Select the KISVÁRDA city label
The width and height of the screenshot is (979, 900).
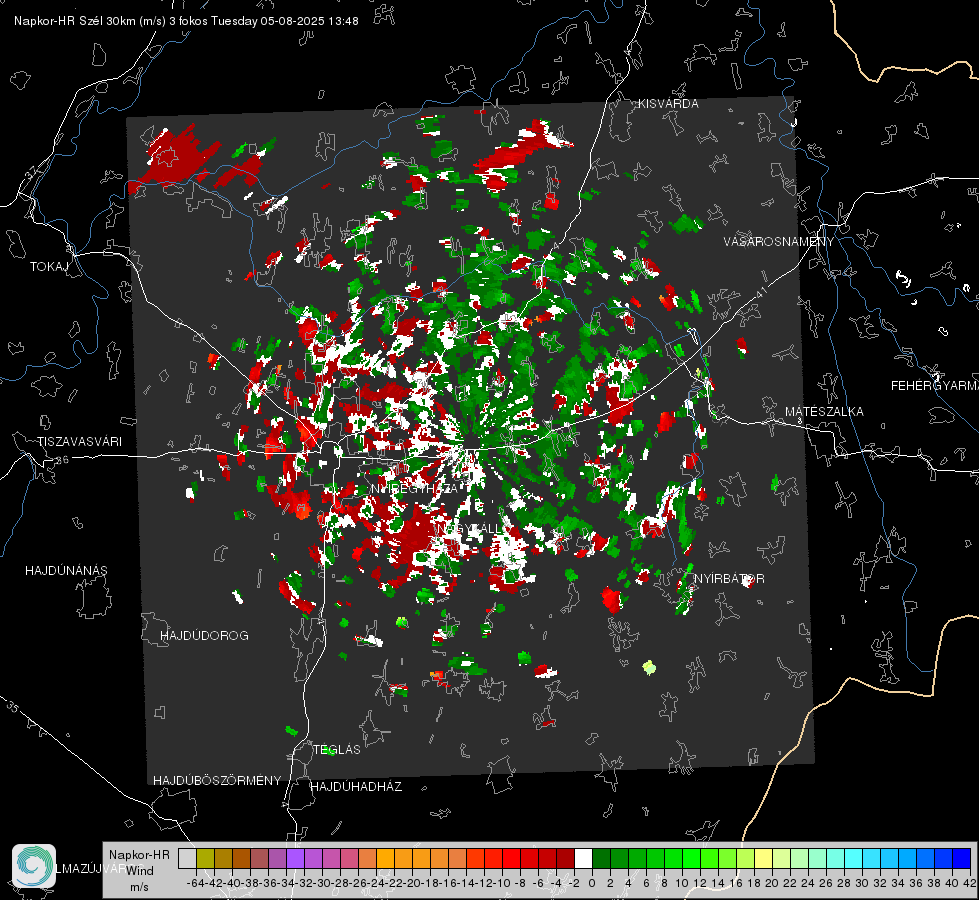pyautogui.click(x=668, y=104)
